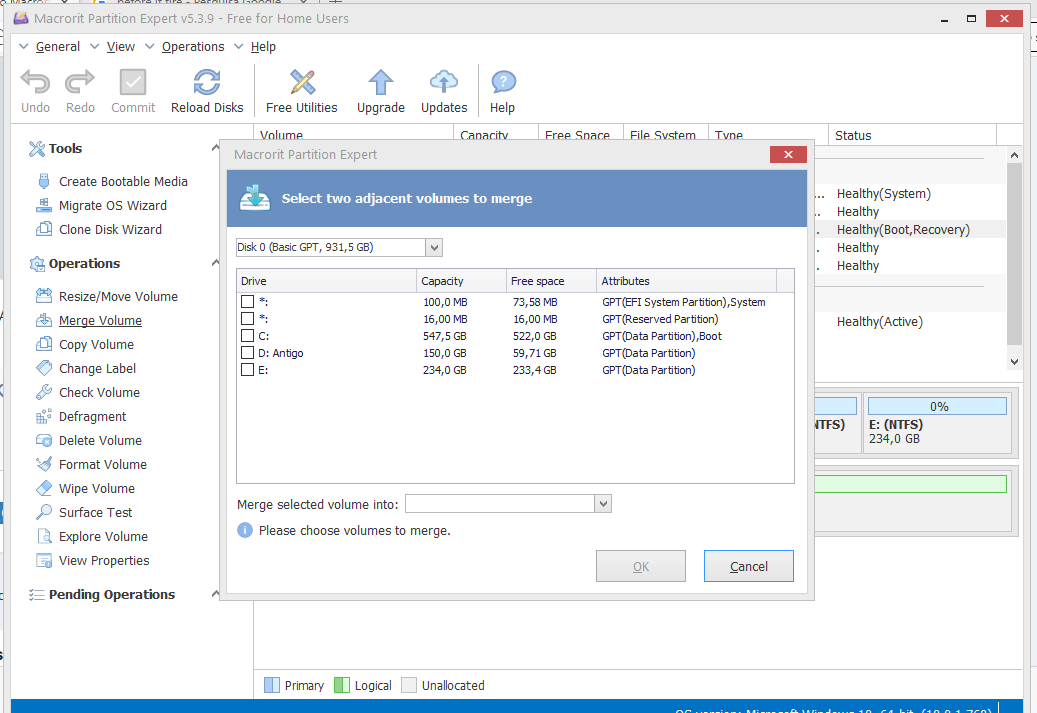Click the Change Label icon
This screenshot has height=713, width=1037.
tap(44, 368)
